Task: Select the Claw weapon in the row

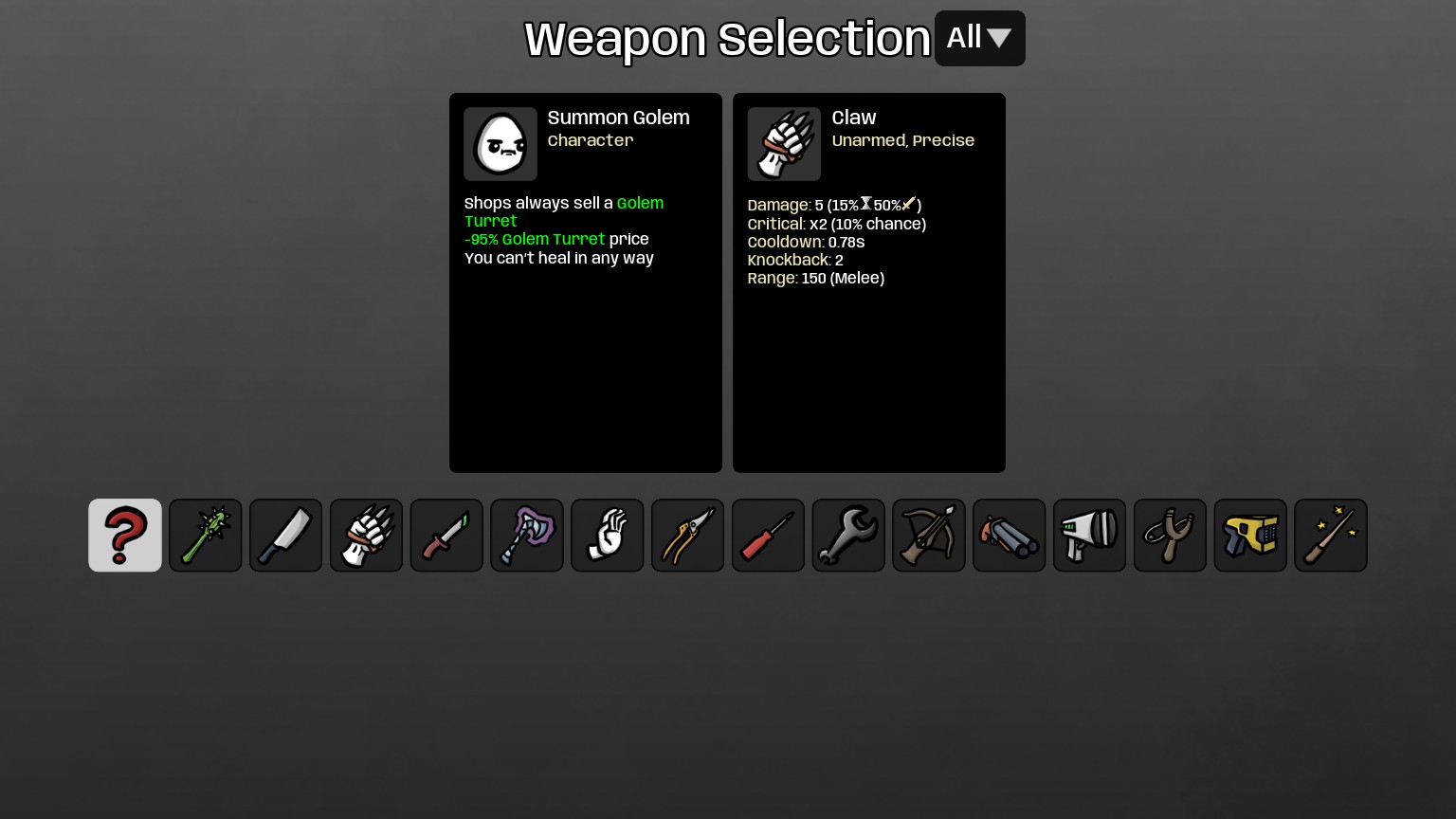Action: (366, 536)
